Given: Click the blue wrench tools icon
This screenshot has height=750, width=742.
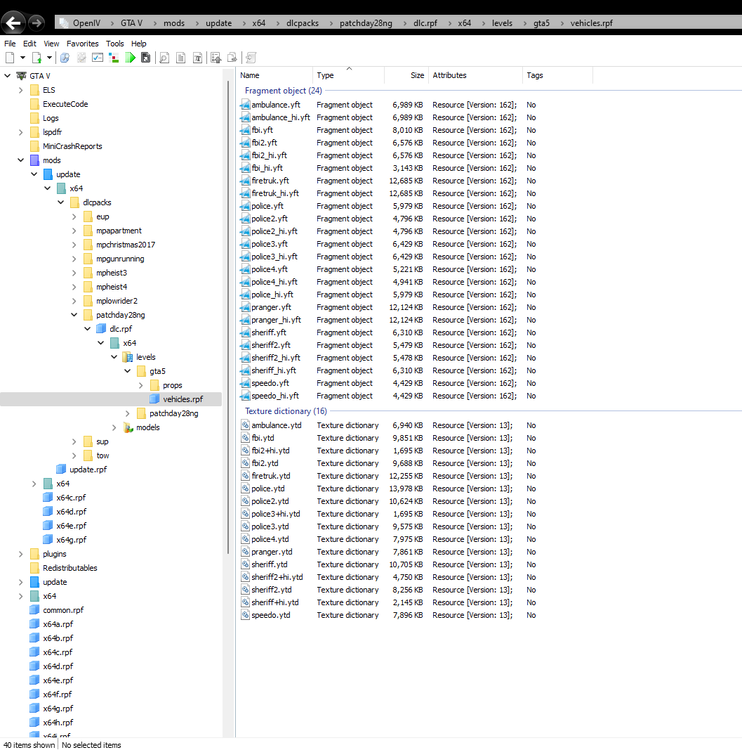Looking at the screenshot, I should pos(65,58).
